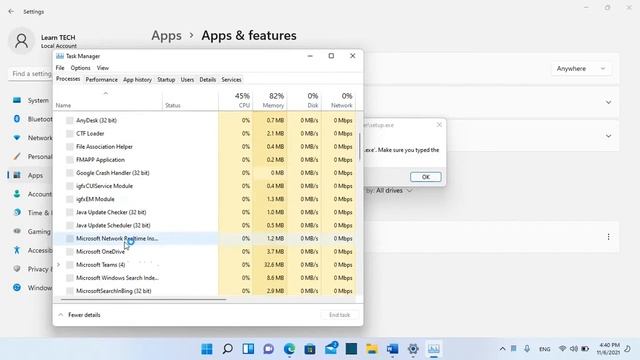
Task: Open the three-dot app options menu
Action: pyautogui.click(x=609, y=237)
